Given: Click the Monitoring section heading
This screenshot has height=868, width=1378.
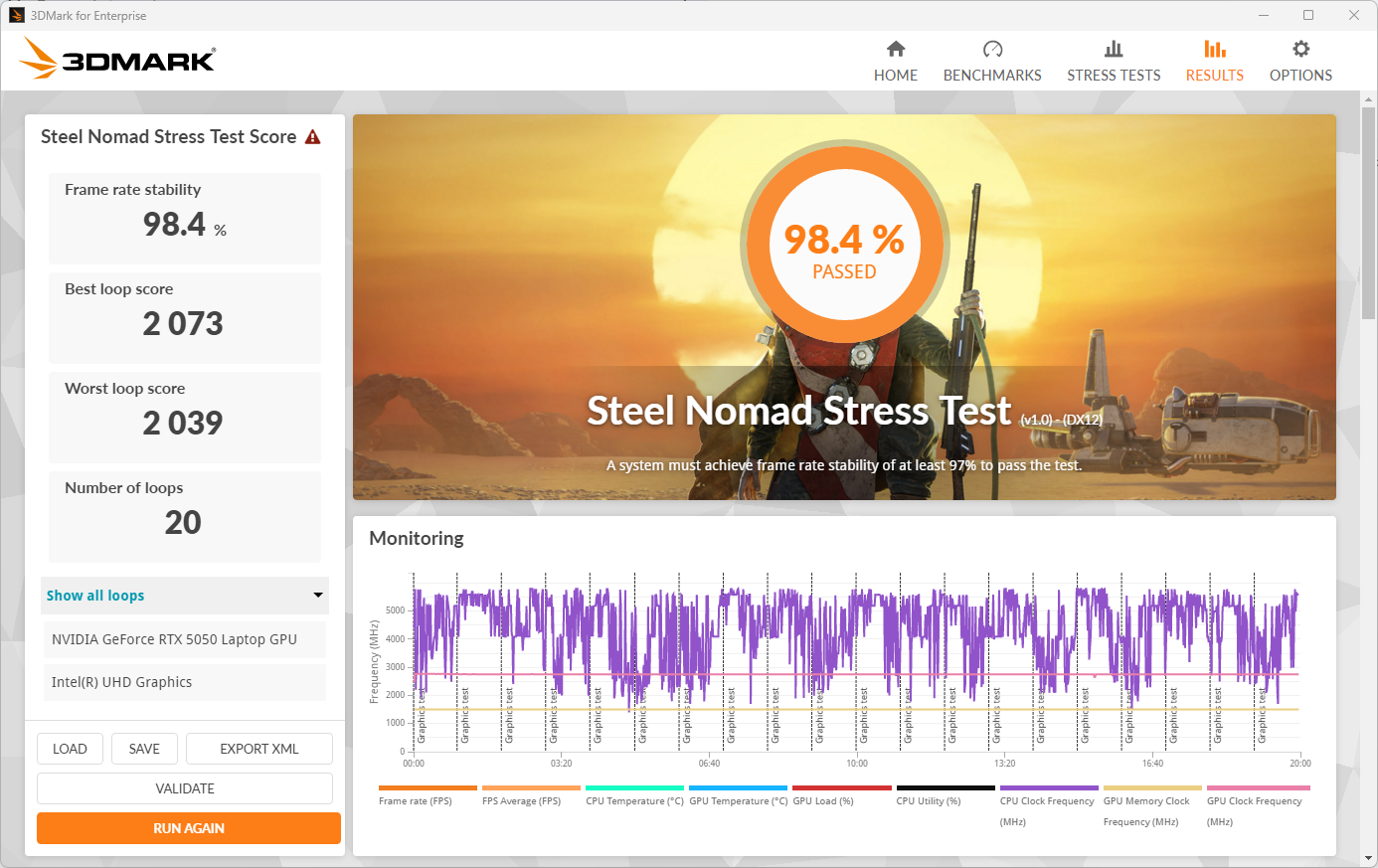Looking at the screenshot, I should 417,539.
